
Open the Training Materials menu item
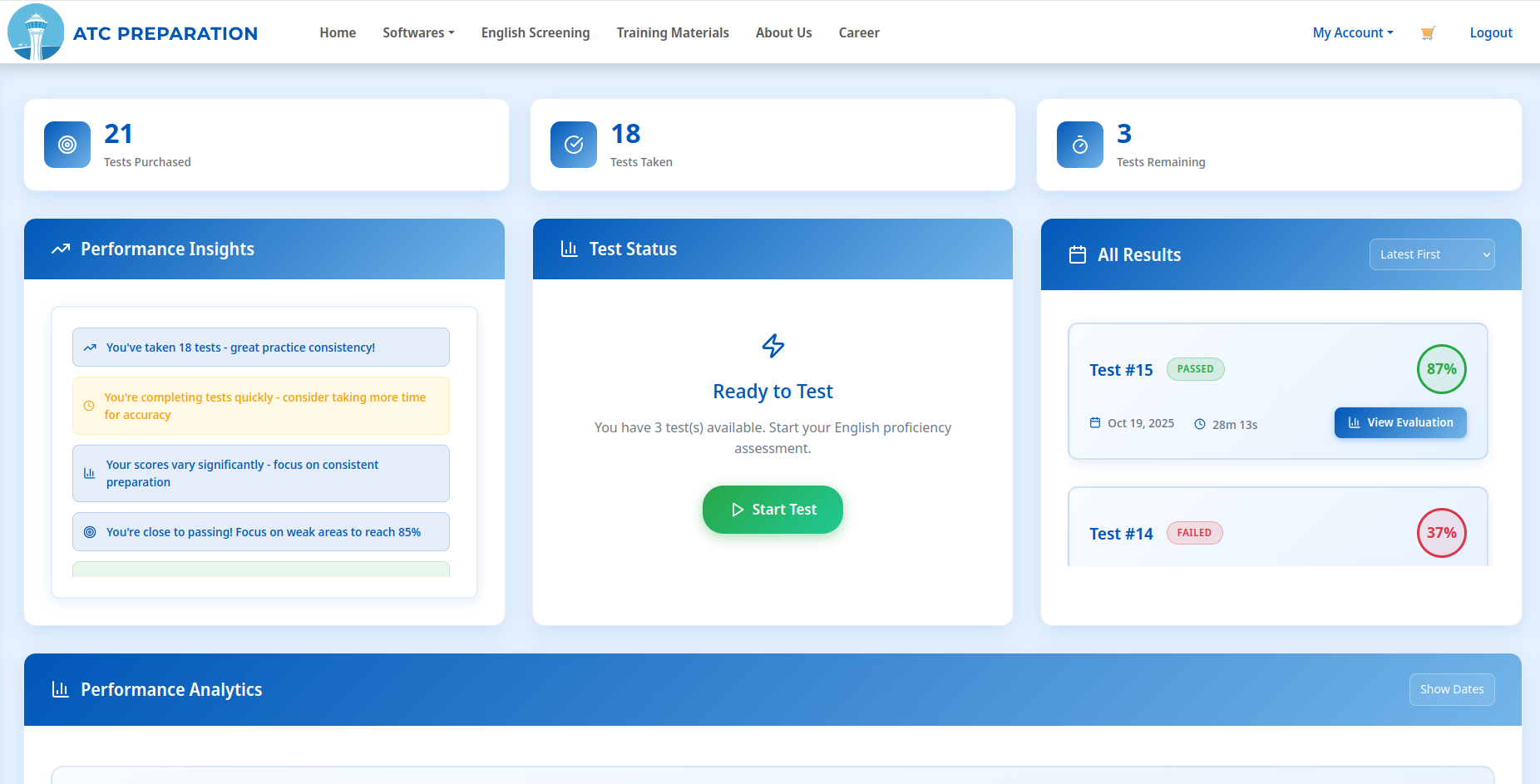coord(673,32)
